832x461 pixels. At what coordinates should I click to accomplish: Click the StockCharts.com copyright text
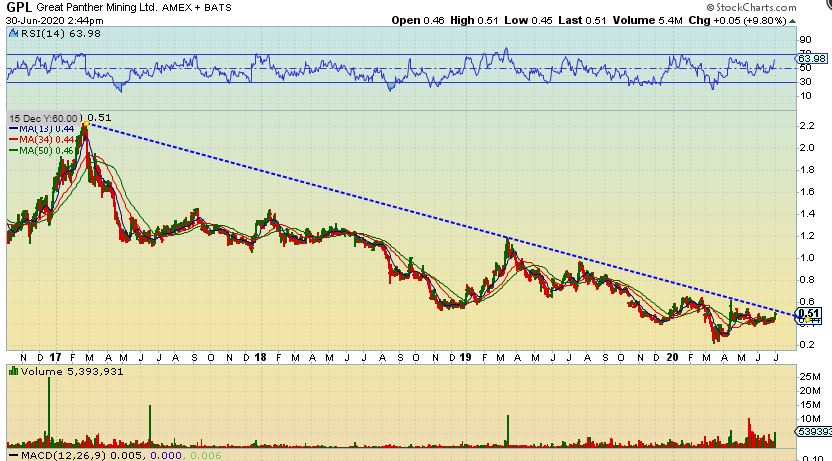point(751,7)
